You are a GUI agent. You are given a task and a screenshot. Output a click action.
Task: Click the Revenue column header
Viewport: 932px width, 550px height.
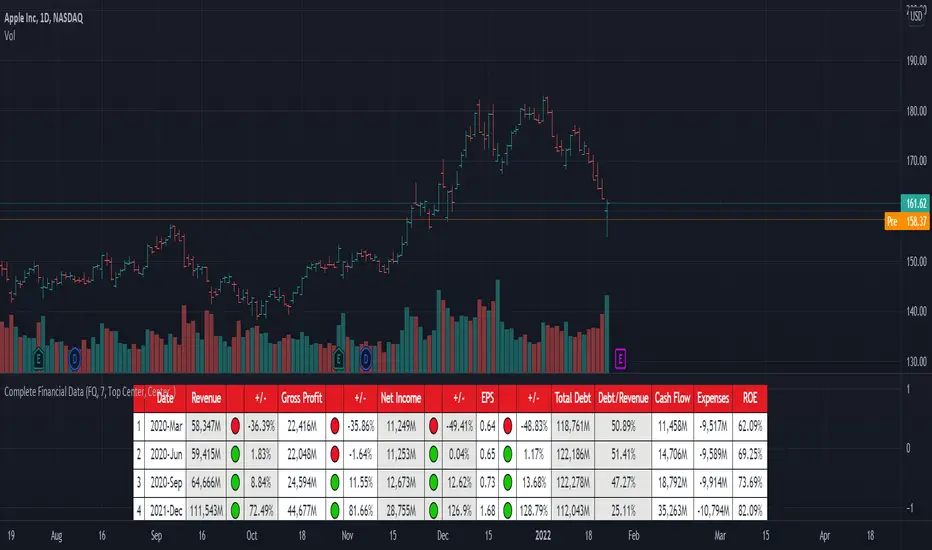pyautogui.click(x=207, y=398)
